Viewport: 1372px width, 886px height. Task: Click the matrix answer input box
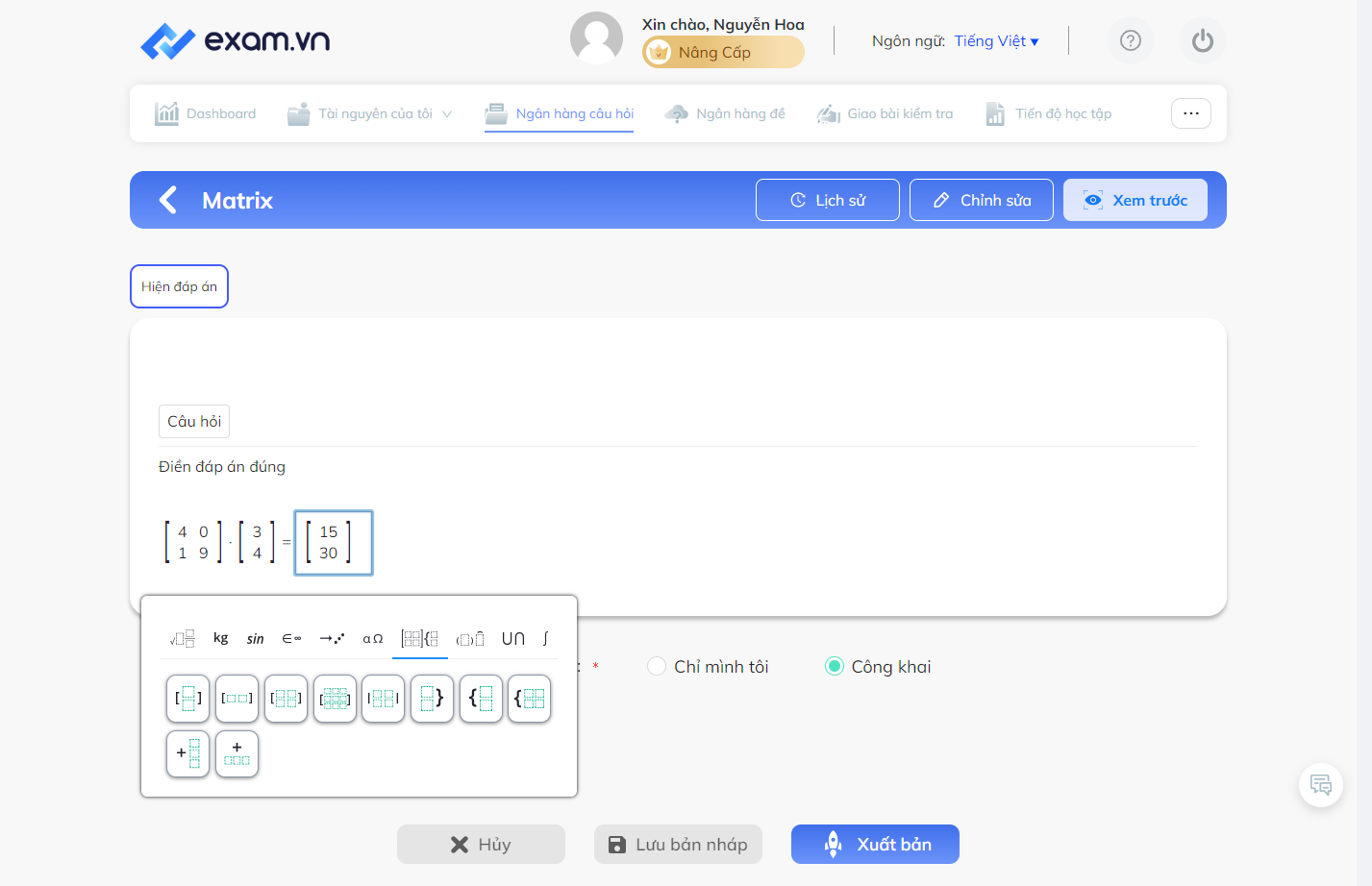click(x=334, y=543)
